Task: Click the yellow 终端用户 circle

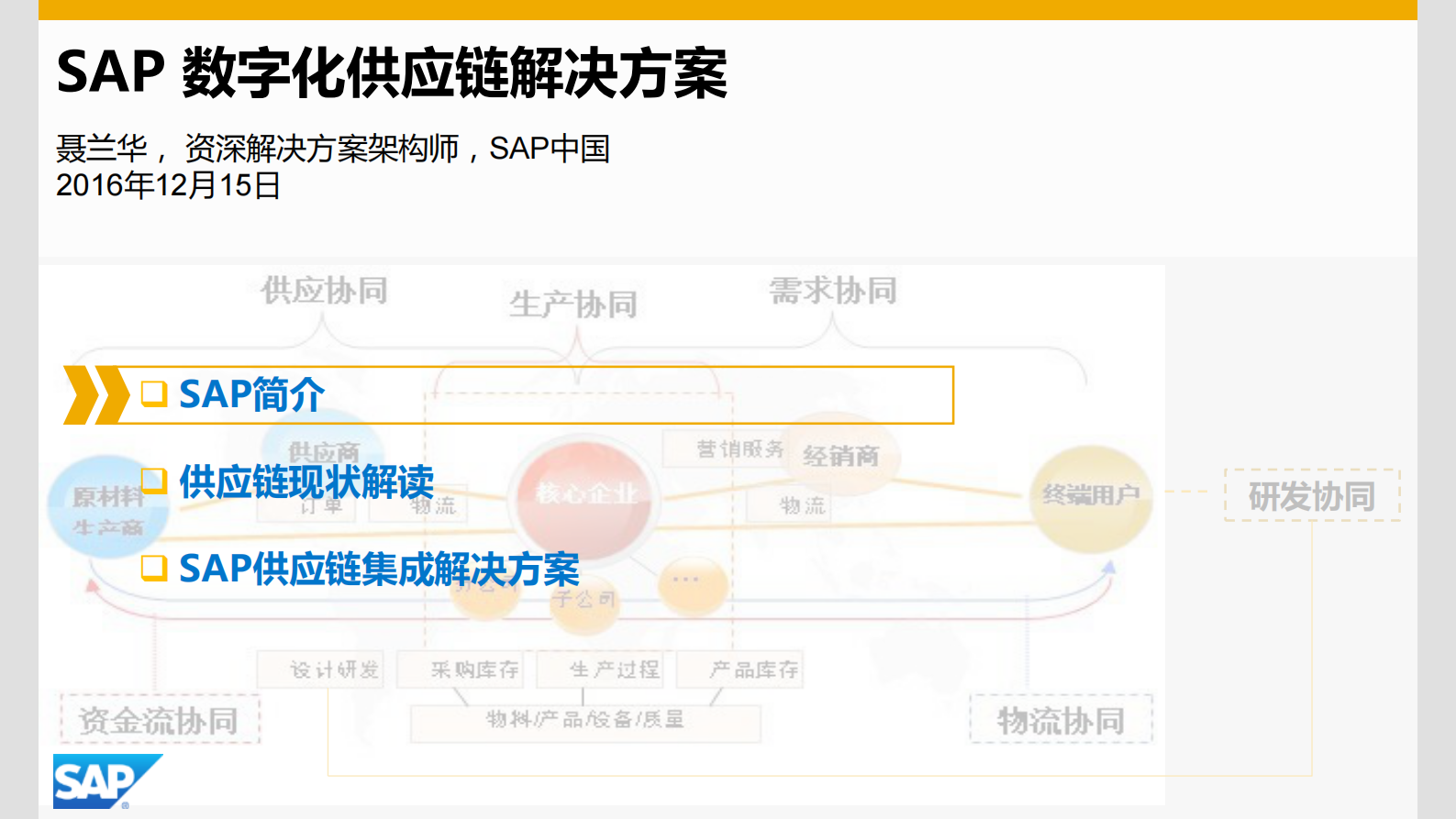Action: point(1091,498)
